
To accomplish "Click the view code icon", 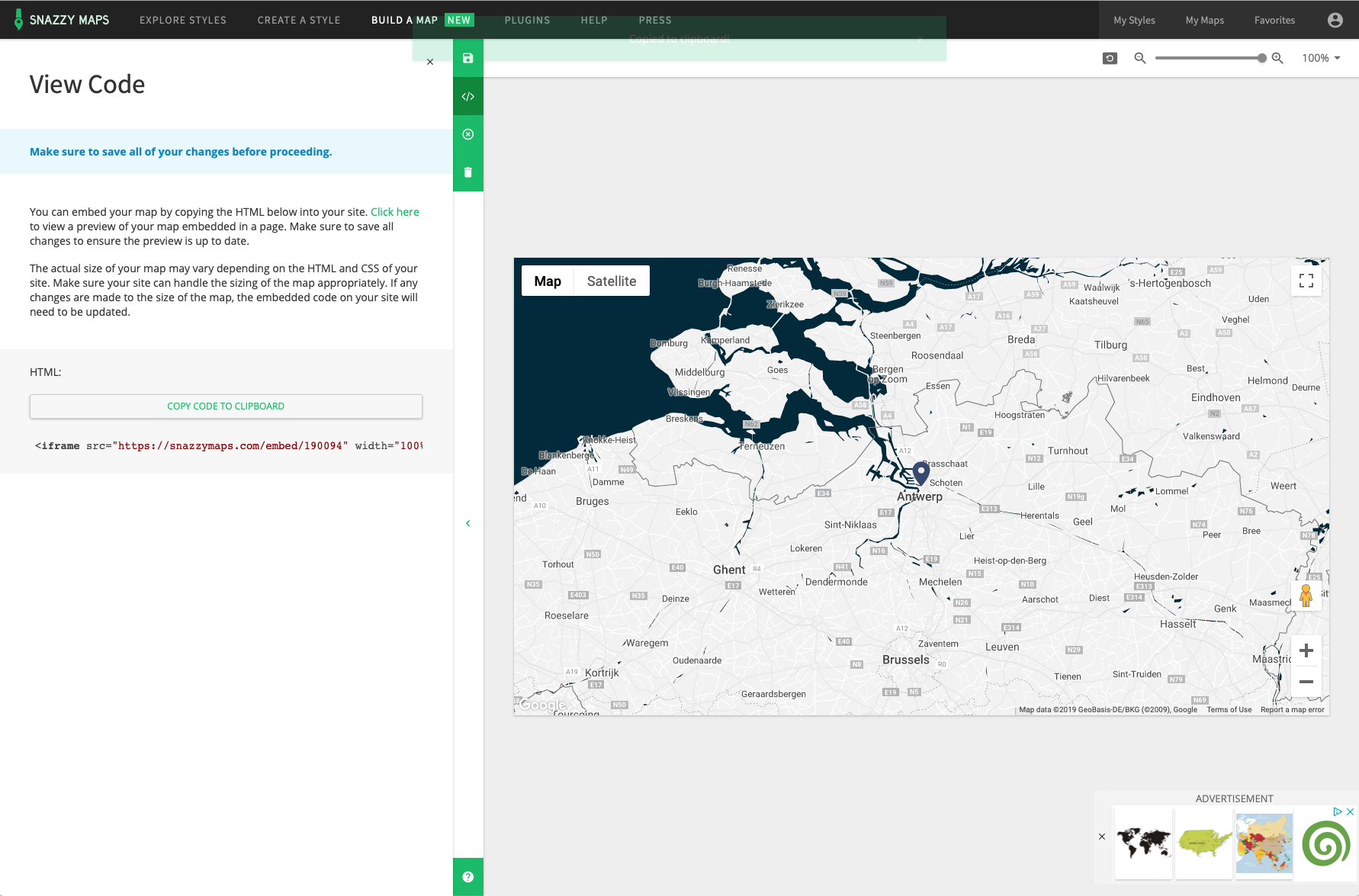I will pyautogui.click(x=468, y=96).
